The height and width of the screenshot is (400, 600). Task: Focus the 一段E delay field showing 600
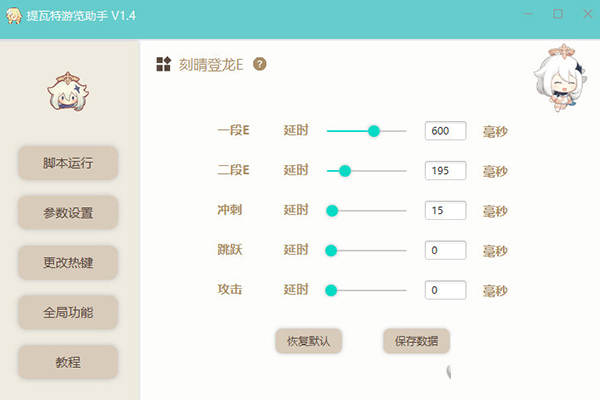445,131
